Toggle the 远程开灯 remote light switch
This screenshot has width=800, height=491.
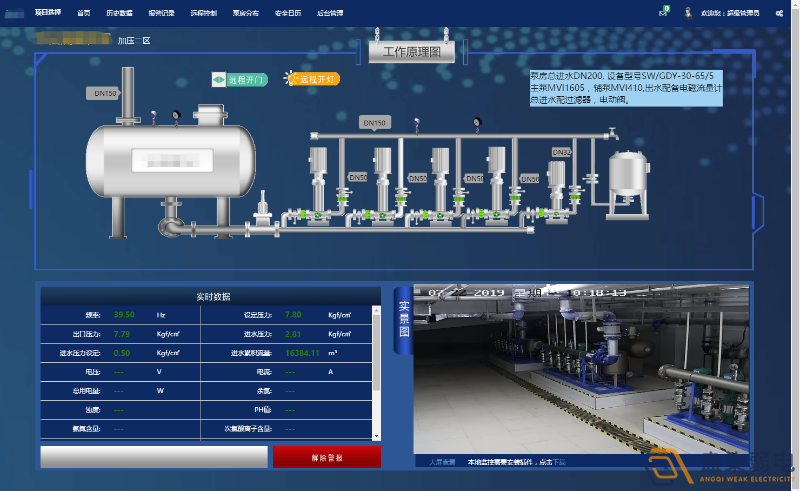312,79
